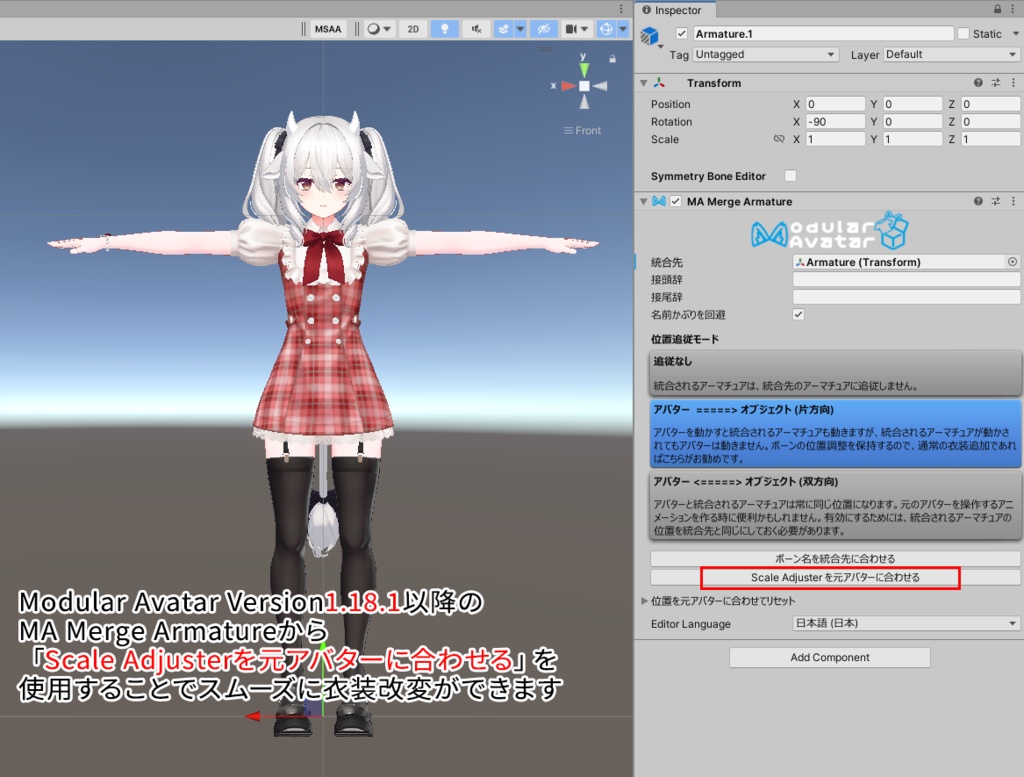The width and height of the screenshot is (1024, 777).
Task: Select アバター =====> オブジェクト (片方向) mode
Action: (835, 434)
